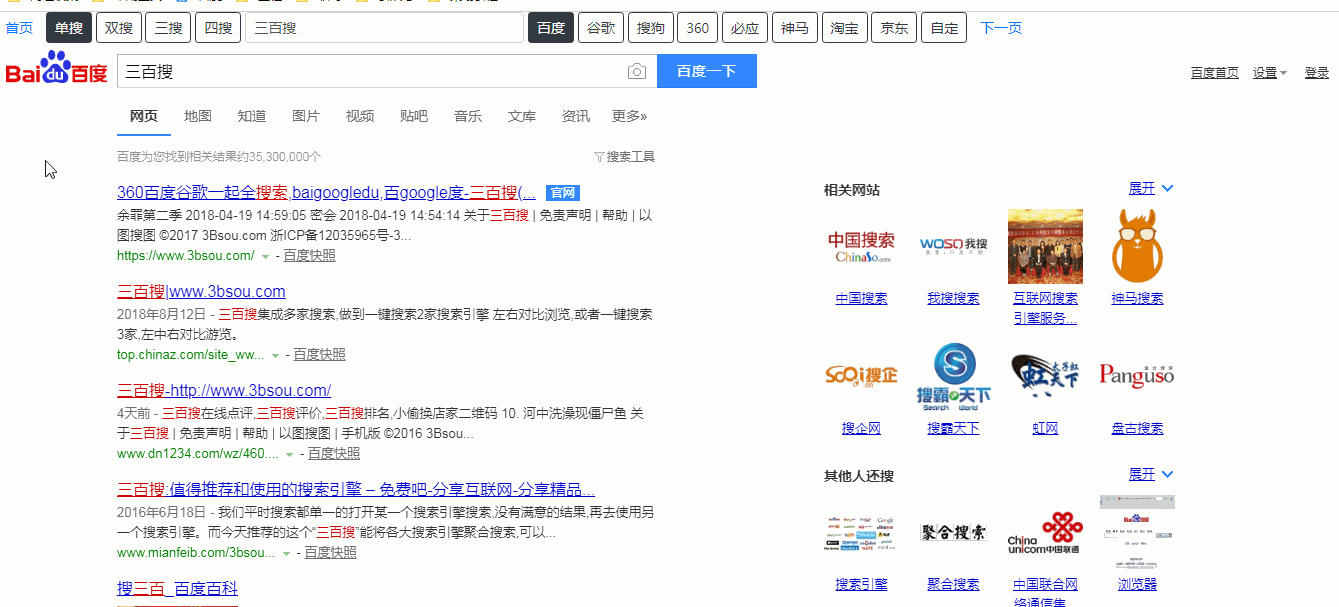
Task: Open dropdown arrow beside www.dn1234.com URL
Action: click(x=289, y=455)
